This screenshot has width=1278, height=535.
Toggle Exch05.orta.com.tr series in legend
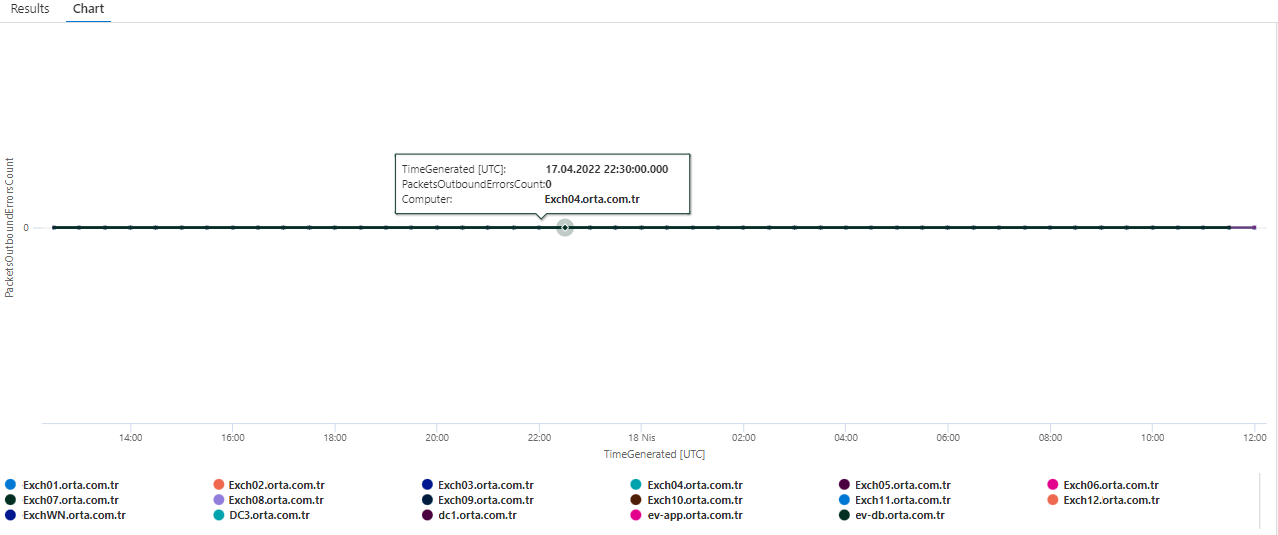[894, 485]
